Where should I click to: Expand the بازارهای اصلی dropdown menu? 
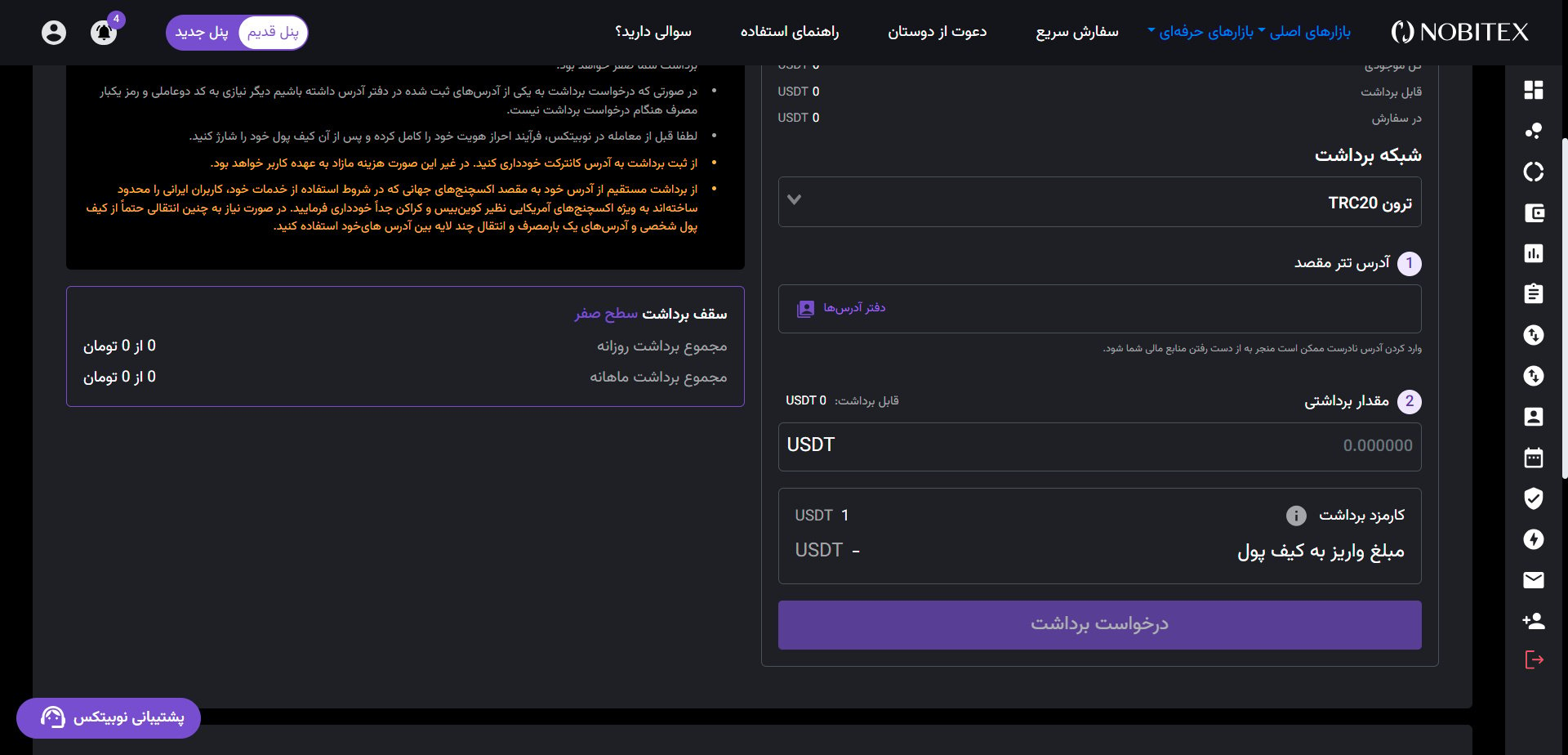pyautogui.click(x=1304, y=32)
